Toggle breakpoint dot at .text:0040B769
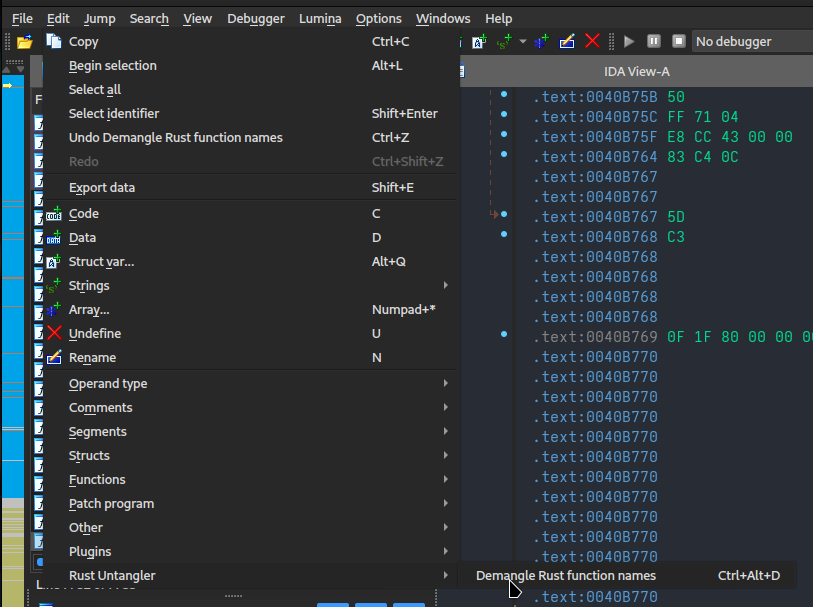This screenshot has height=607, width=813. click(504, 334)
